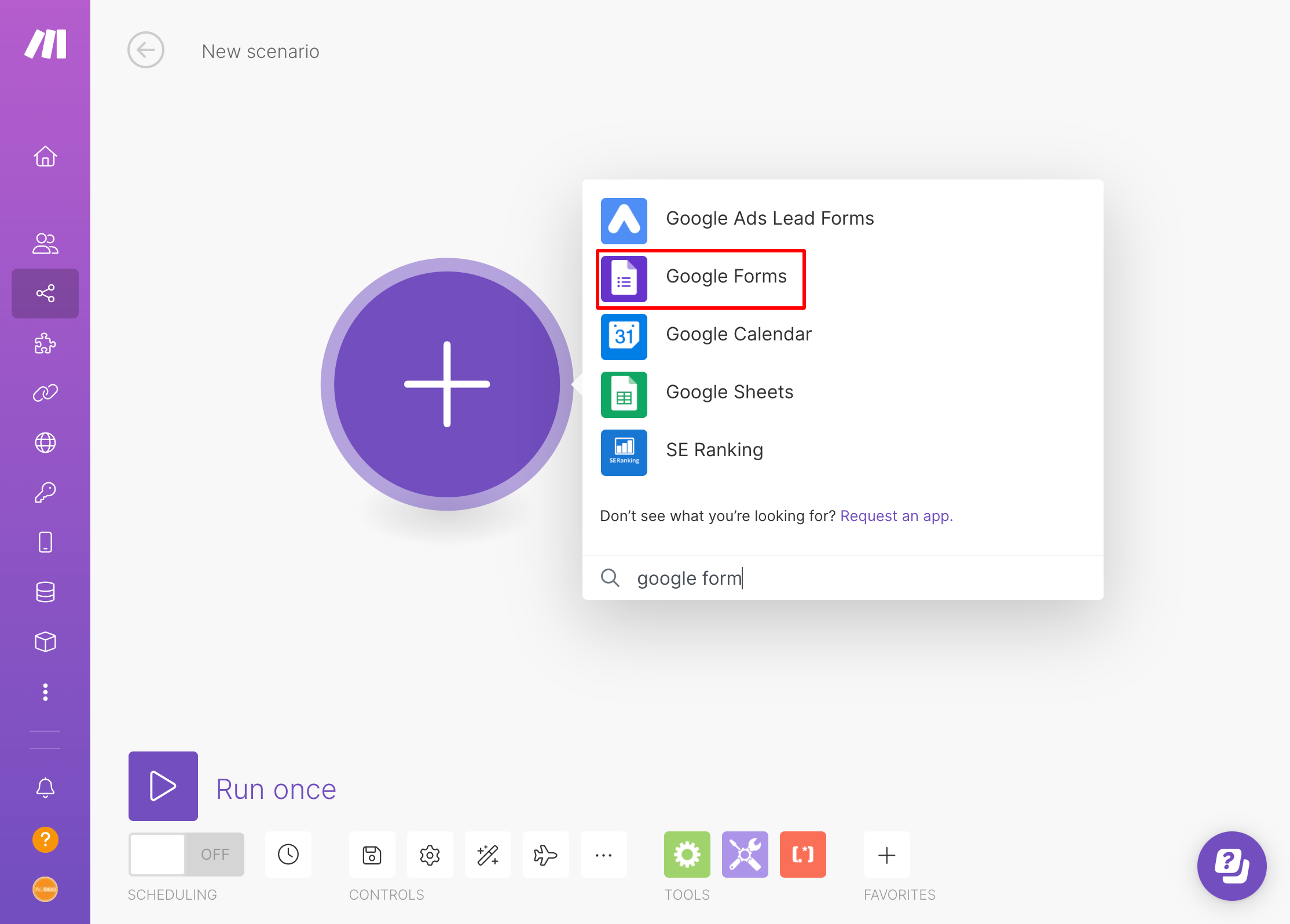Viewport: 1290px width, 924px height.
Task: Open the Team members icon
Action: click(45, 244)
